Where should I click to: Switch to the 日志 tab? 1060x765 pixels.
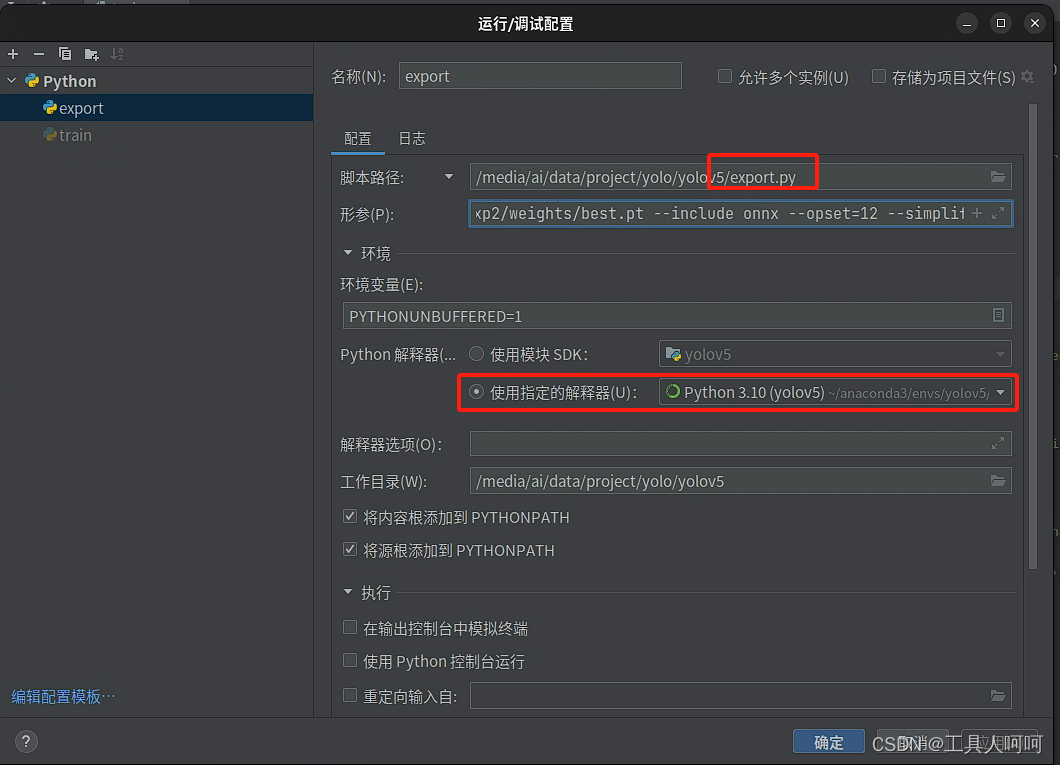[412, 139]
